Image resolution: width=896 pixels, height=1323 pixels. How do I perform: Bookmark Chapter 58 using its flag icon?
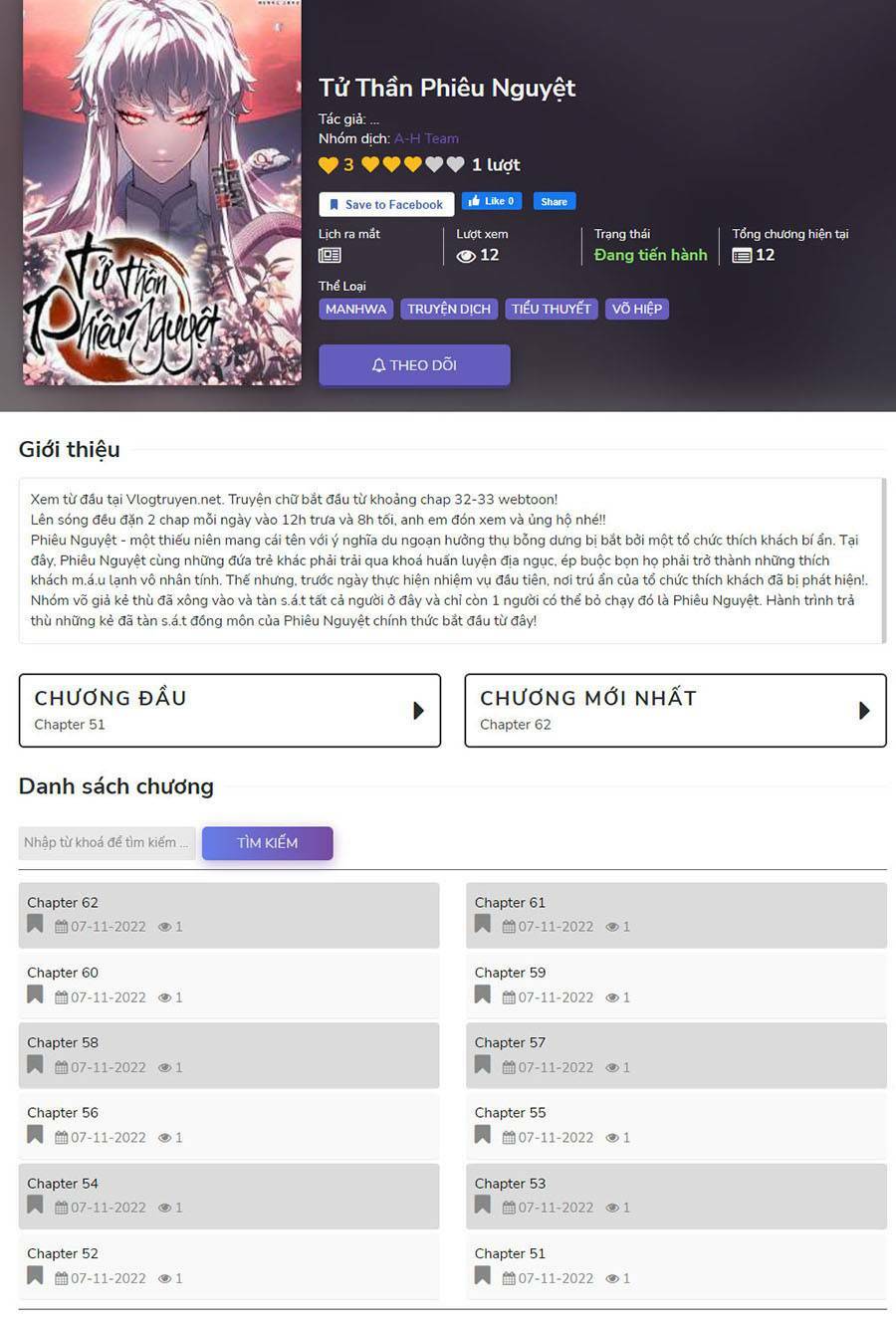(x=35, y=1064)
